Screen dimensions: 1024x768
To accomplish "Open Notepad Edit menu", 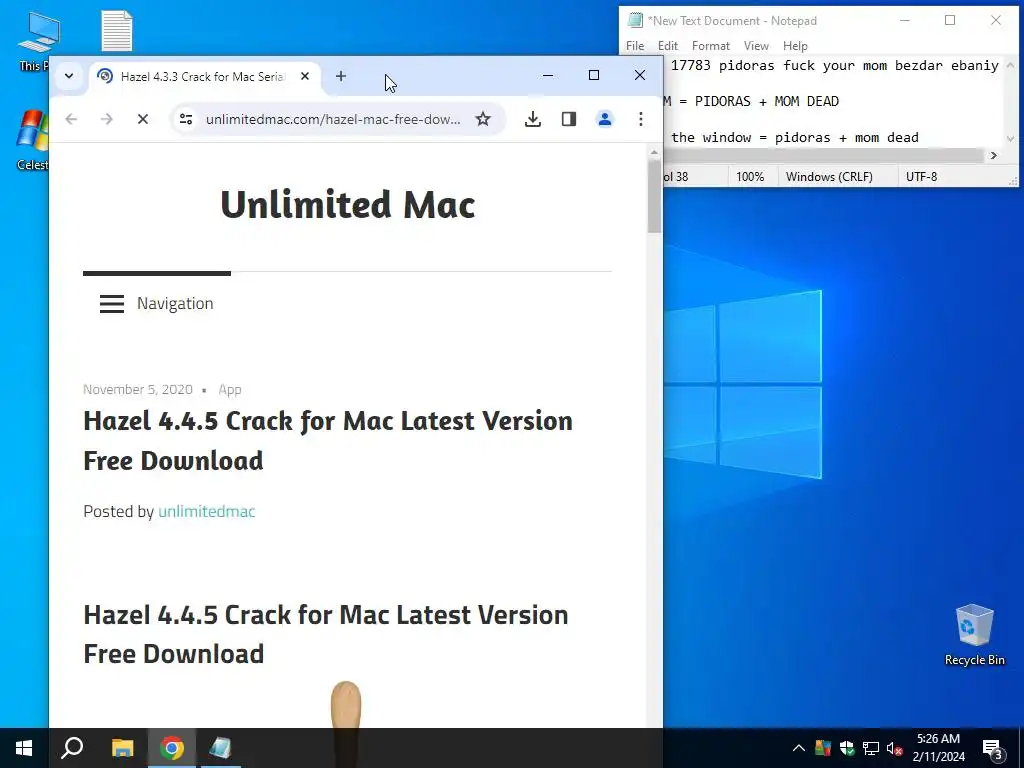I will (x=667, y=46).
